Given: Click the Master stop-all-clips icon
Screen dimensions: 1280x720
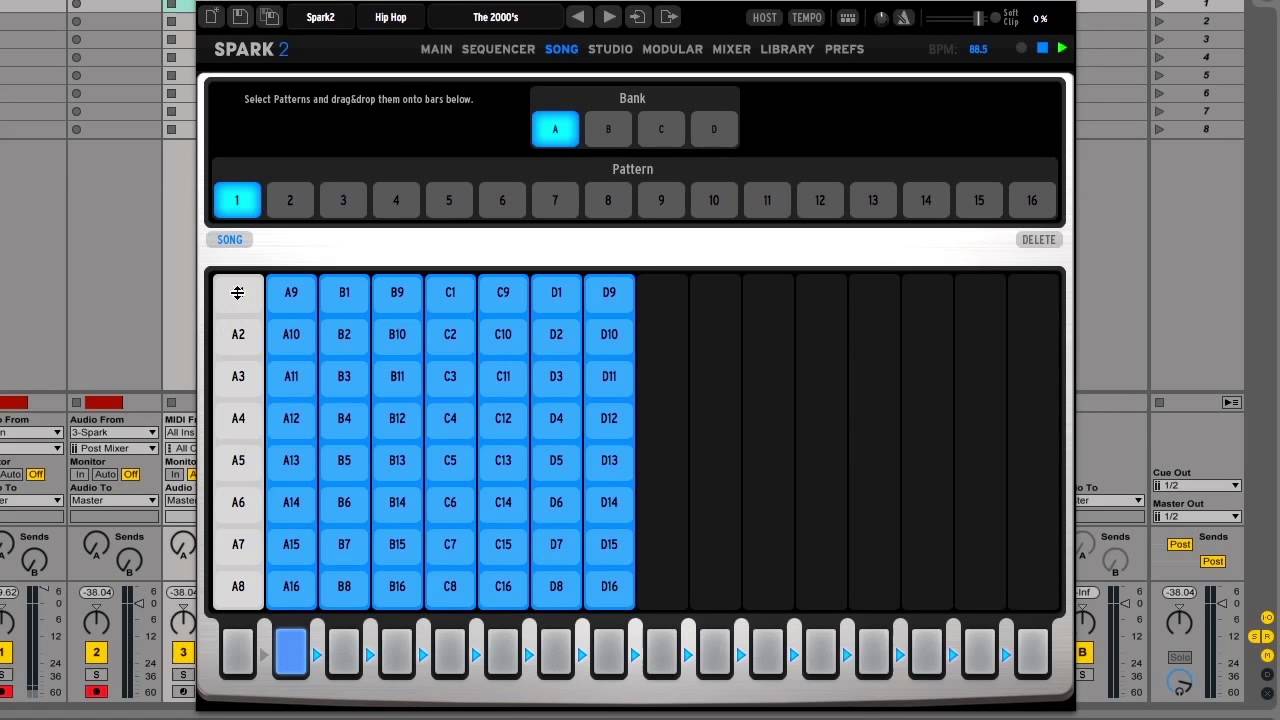Looking at the screenshot, I should [x=1159, y=403].
